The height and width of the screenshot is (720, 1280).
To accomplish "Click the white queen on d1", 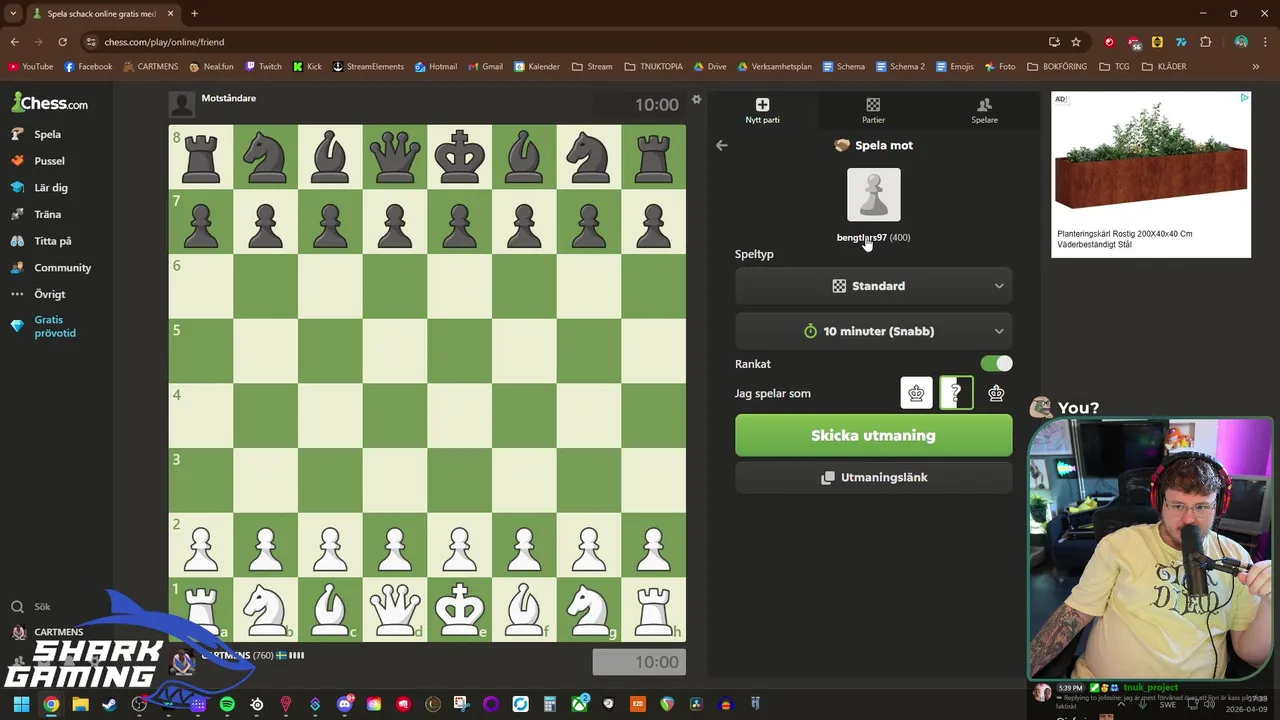I will tap(394, 609).
